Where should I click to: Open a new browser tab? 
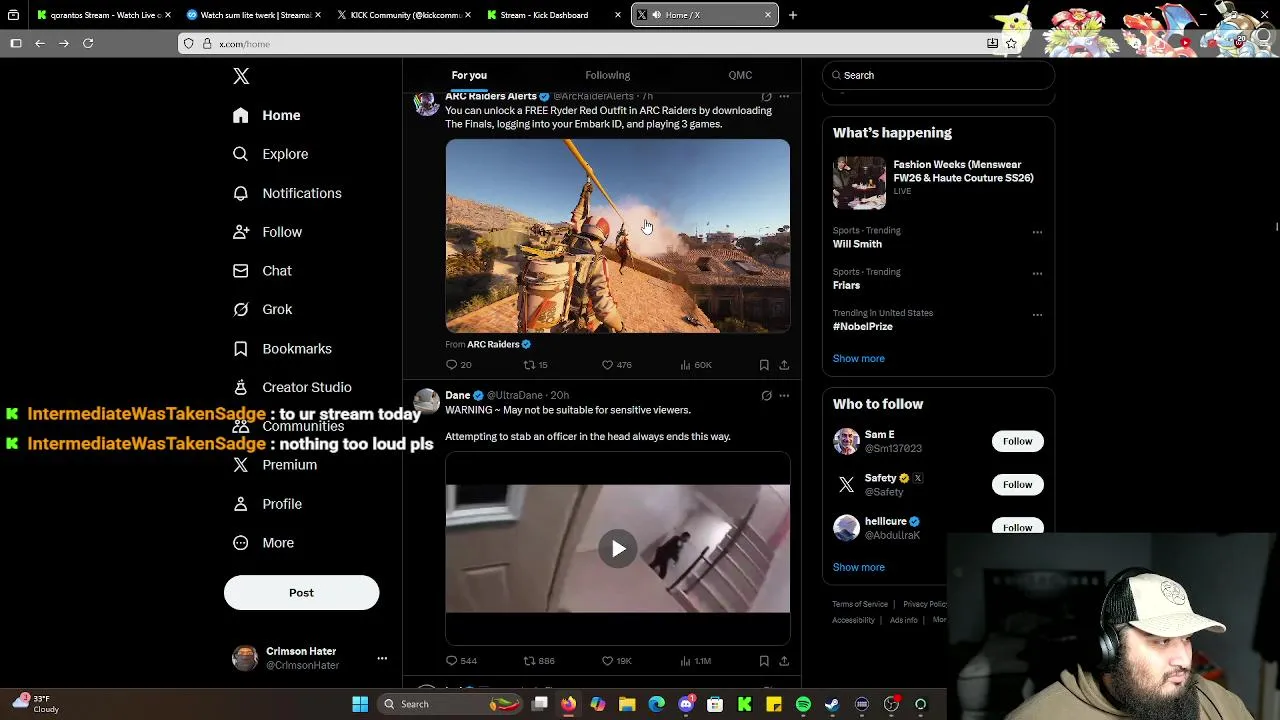(792, 15)
